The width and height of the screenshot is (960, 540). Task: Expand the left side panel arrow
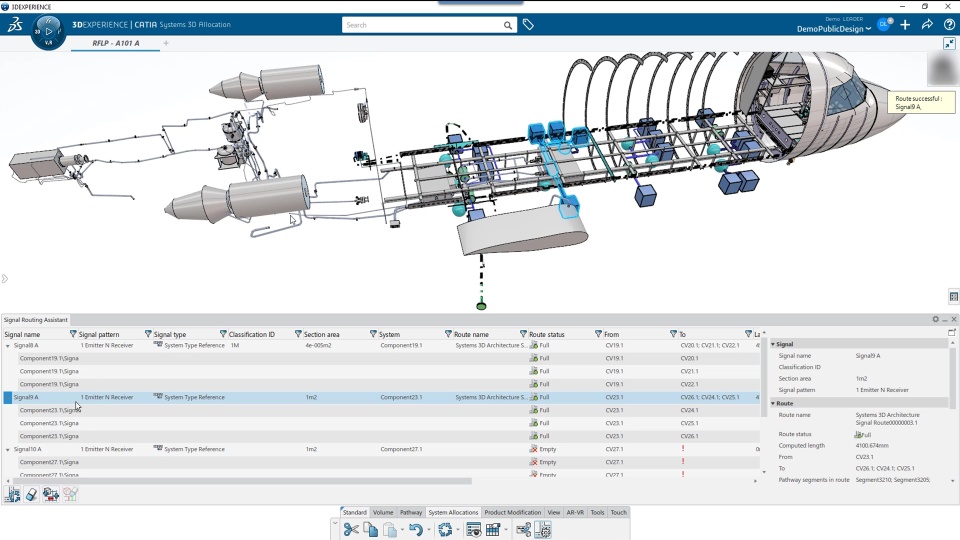4,279
